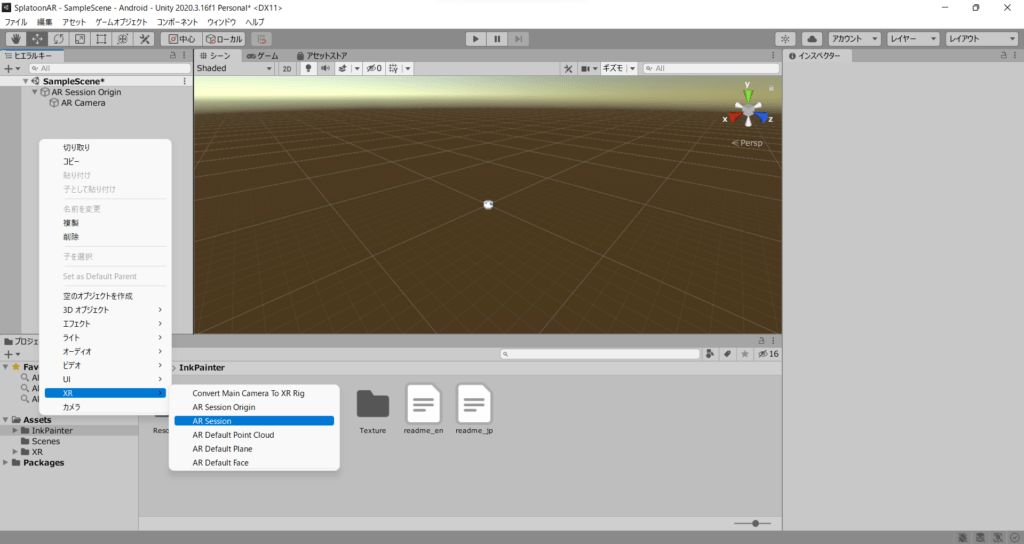The image size is (1024, 544).
Task: Open SampleScene kebab options menu
Action: click(185, 82)
